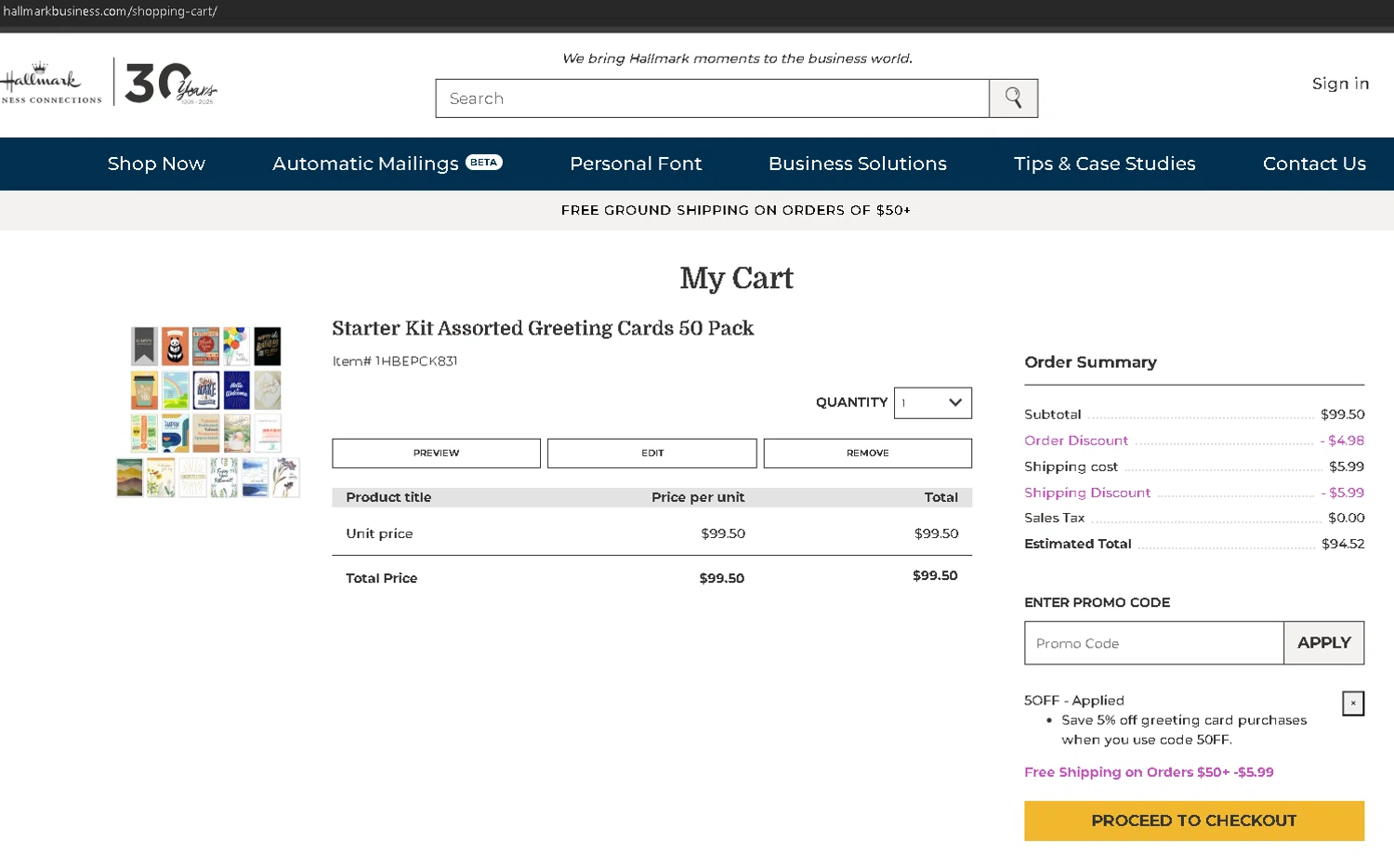Click the free ground shipping banner text
Viewport: 1394px width, 868px height.
click(736, 211)
